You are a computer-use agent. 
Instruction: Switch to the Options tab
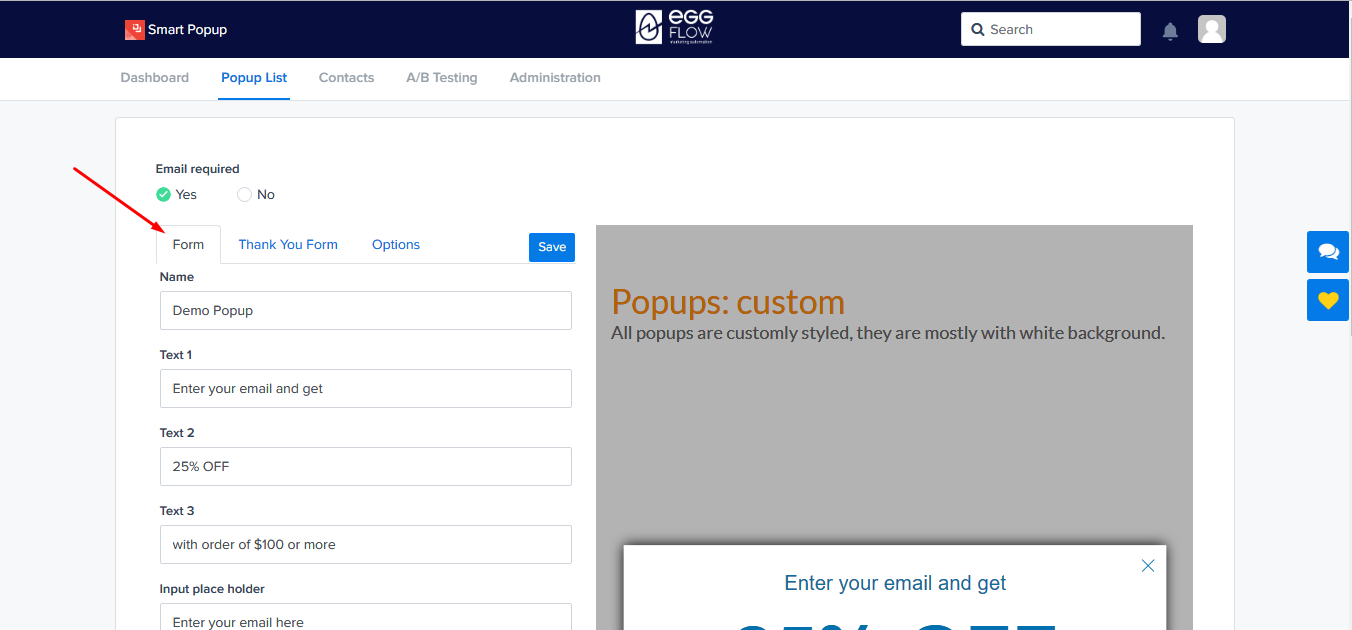(396, 245)
